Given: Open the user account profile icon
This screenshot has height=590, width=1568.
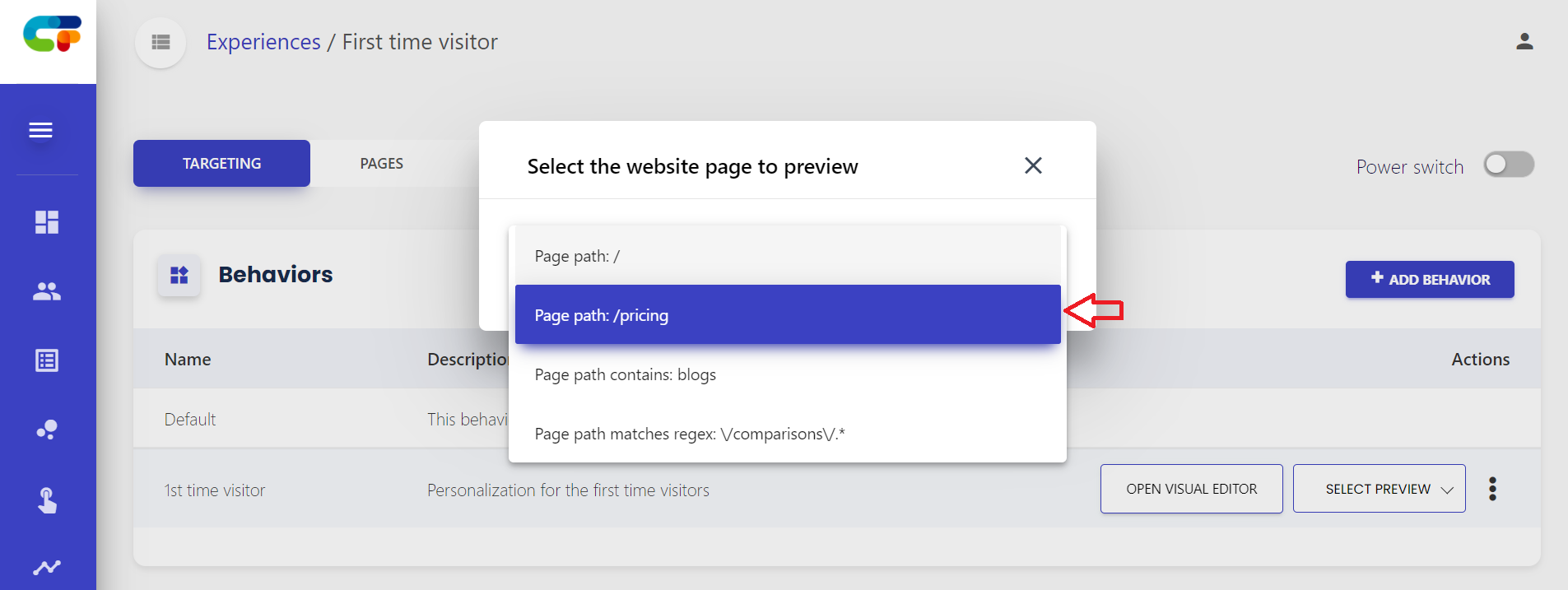Looking at the screenshot, I should coord(1524,41).
